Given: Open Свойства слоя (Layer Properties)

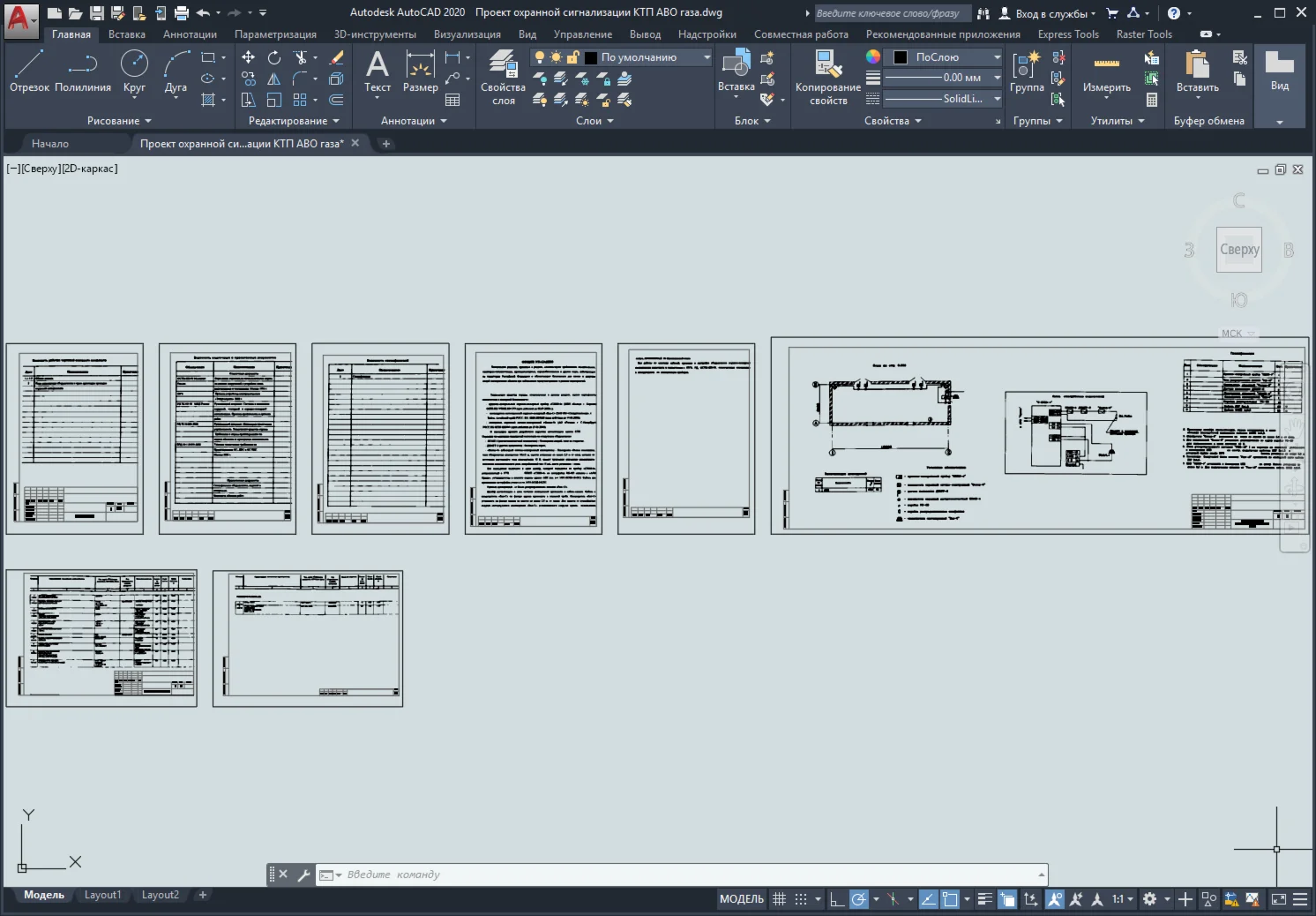Looking at the screenshot, I should pos(503,78).
